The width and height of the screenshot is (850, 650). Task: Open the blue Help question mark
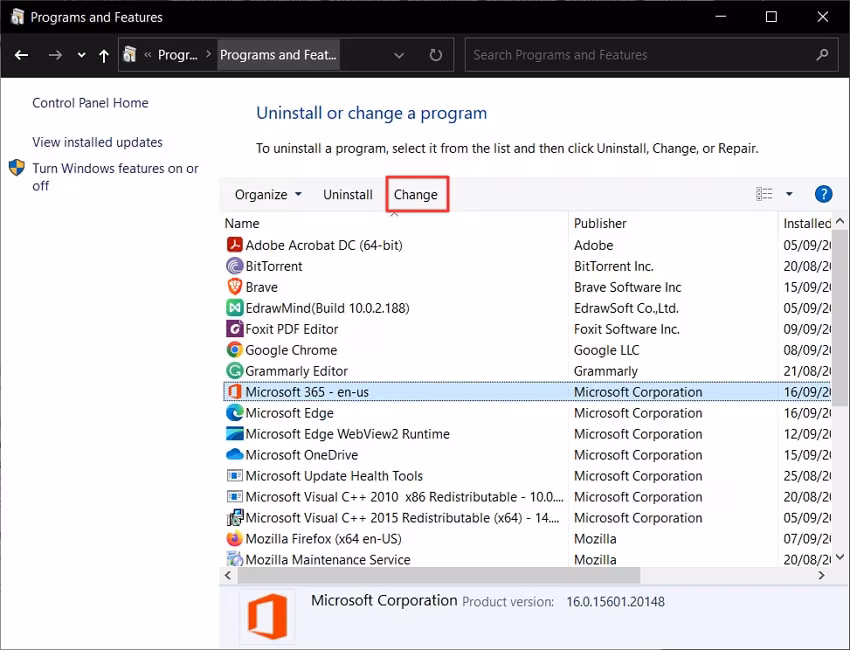click(823, 194)
